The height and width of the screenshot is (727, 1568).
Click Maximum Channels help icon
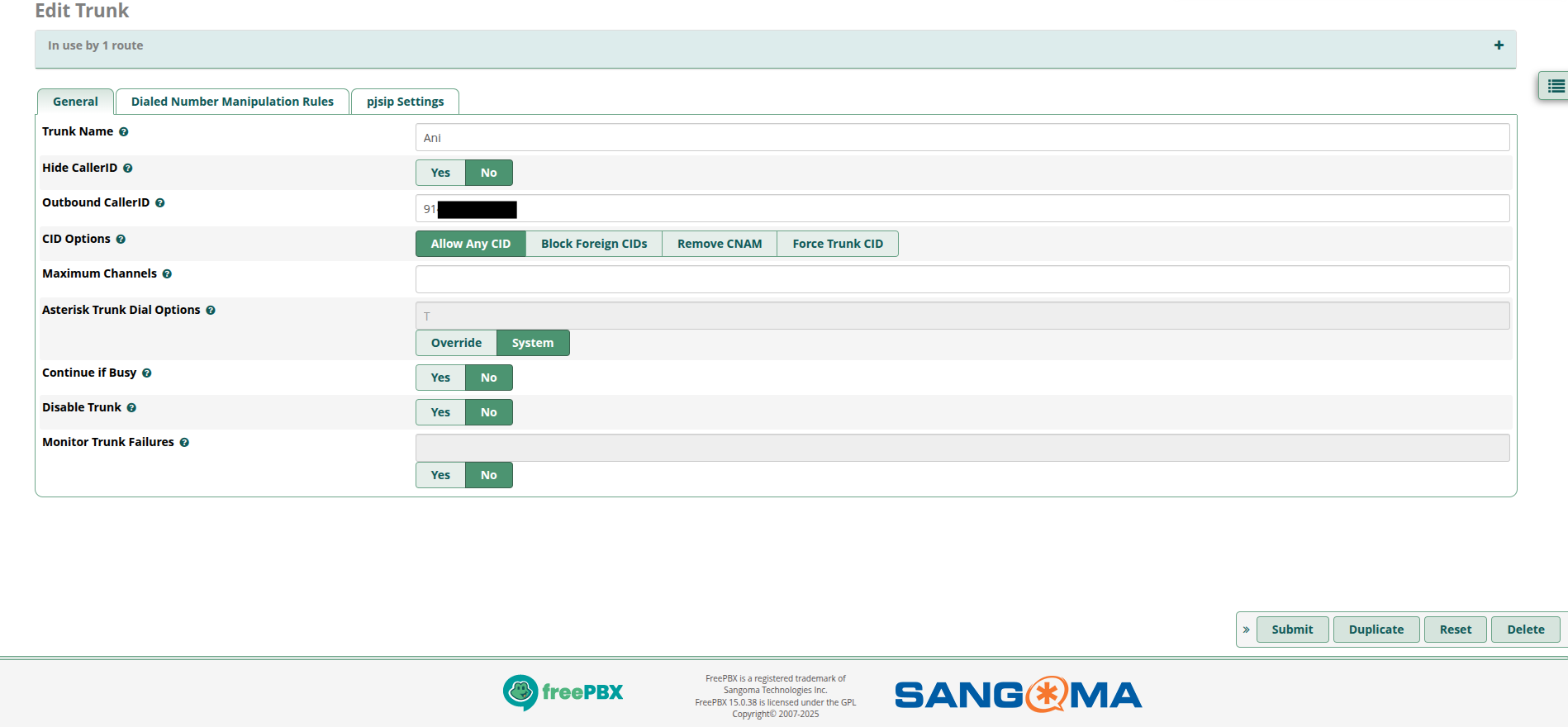click(x=167, y=274)
